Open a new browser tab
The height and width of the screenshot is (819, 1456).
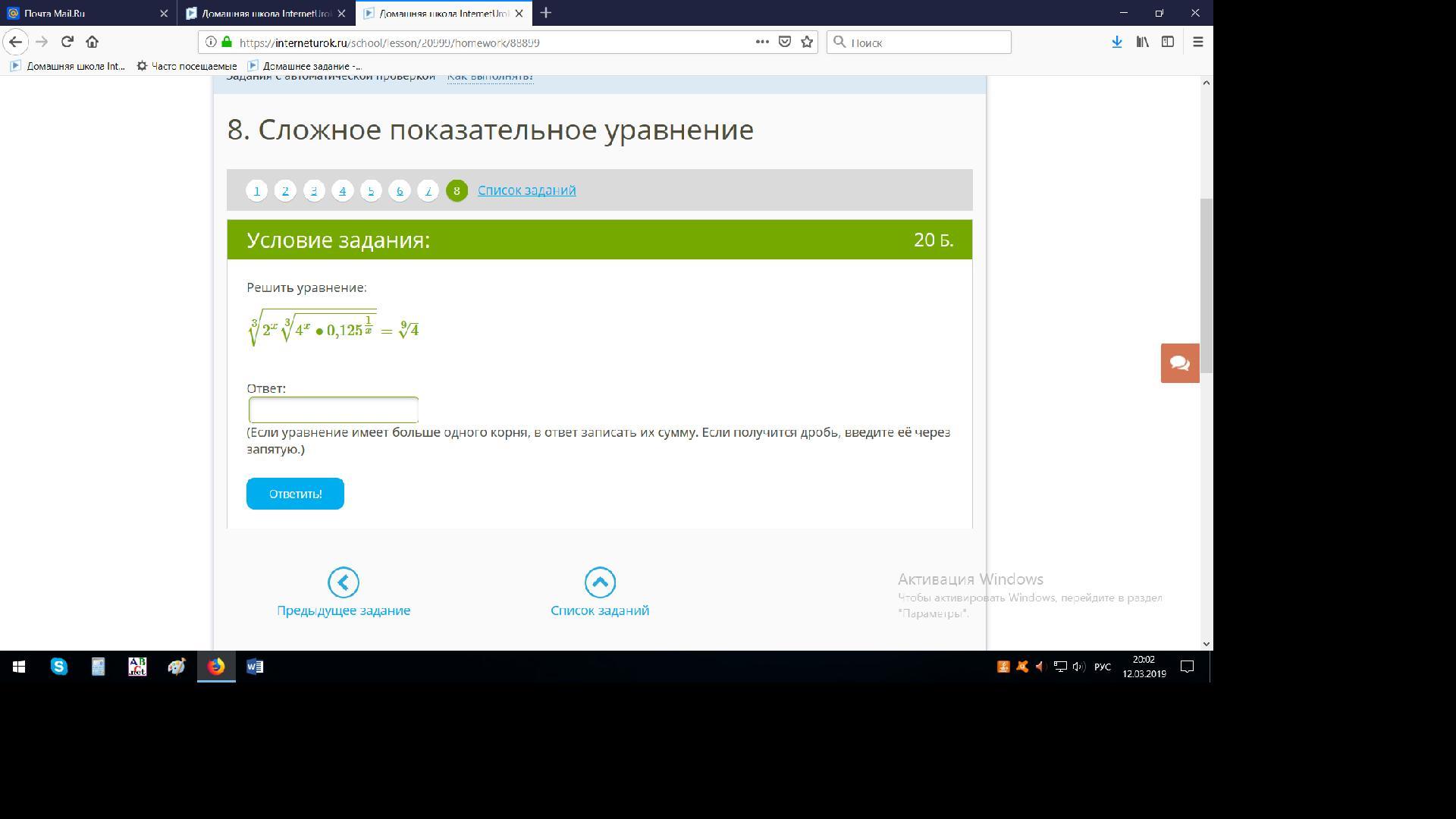tap(546, 13)
